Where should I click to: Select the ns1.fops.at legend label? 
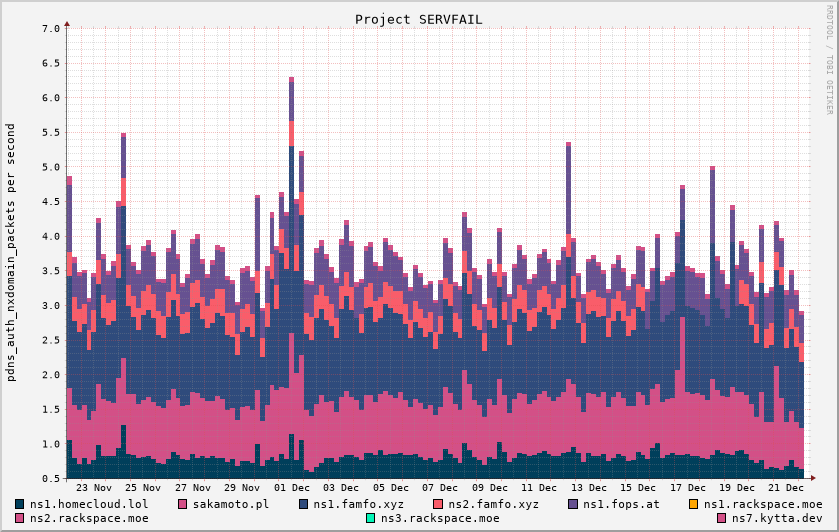(x=621, y=504)
